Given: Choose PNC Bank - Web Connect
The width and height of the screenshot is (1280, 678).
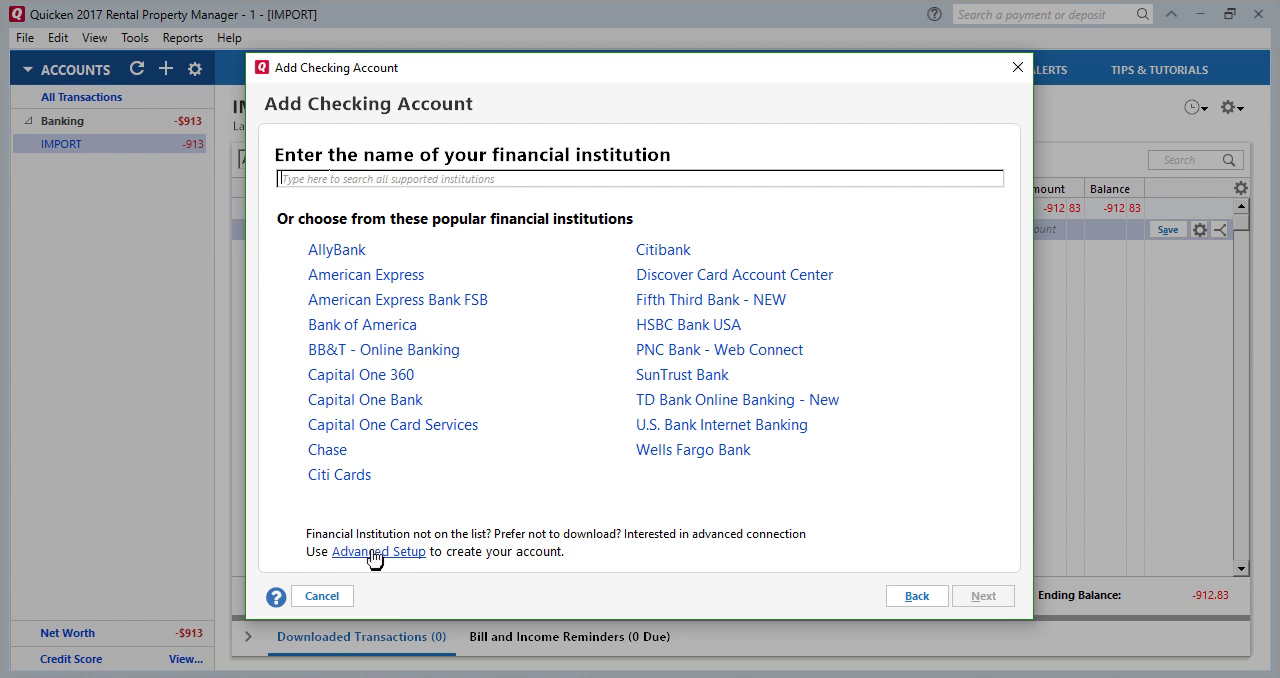Looking at the screenshot, I should pyautogui.click(x=719, y=350).
